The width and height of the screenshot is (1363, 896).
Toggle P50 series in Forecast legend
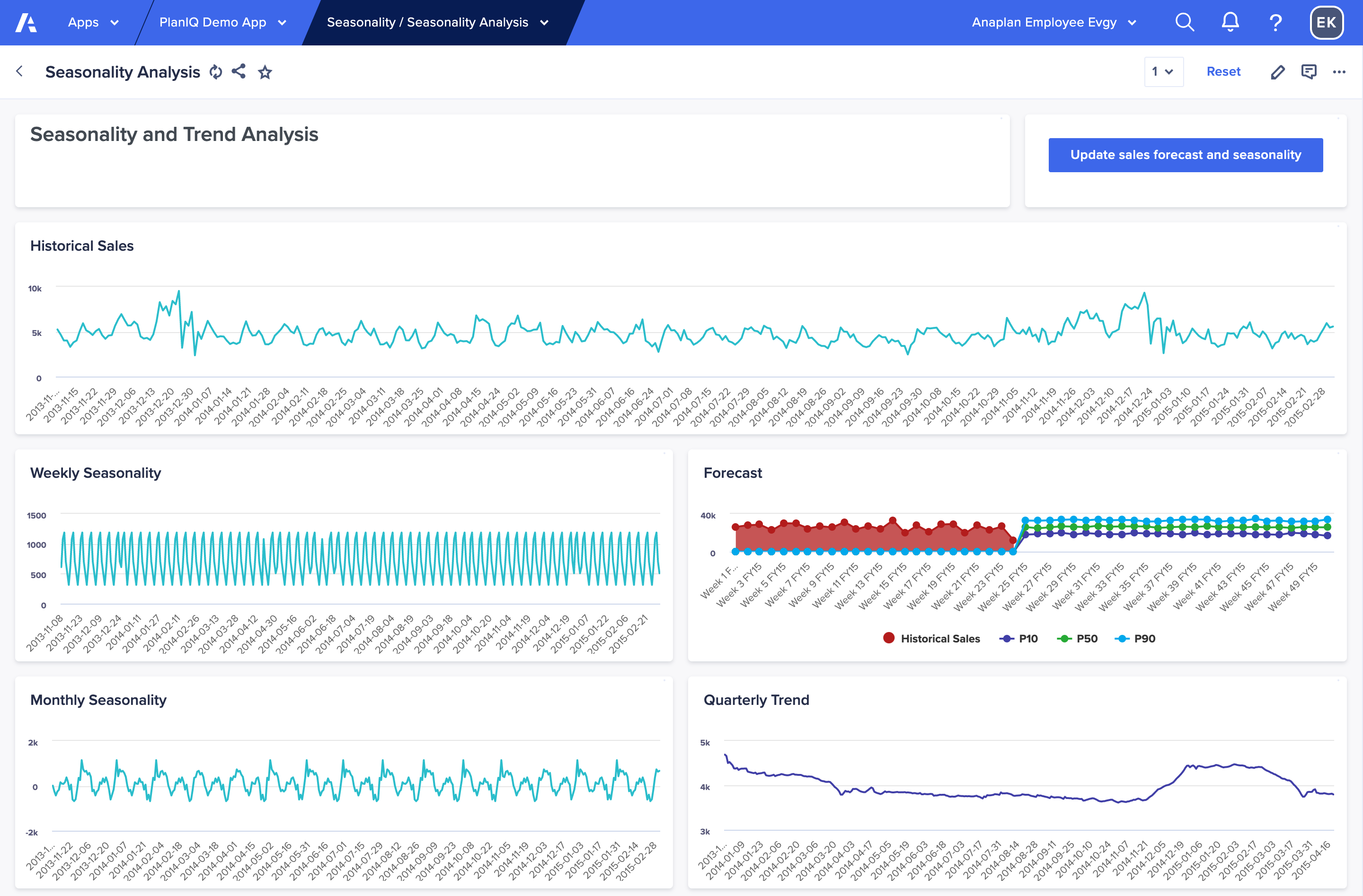coord(1078,638)
